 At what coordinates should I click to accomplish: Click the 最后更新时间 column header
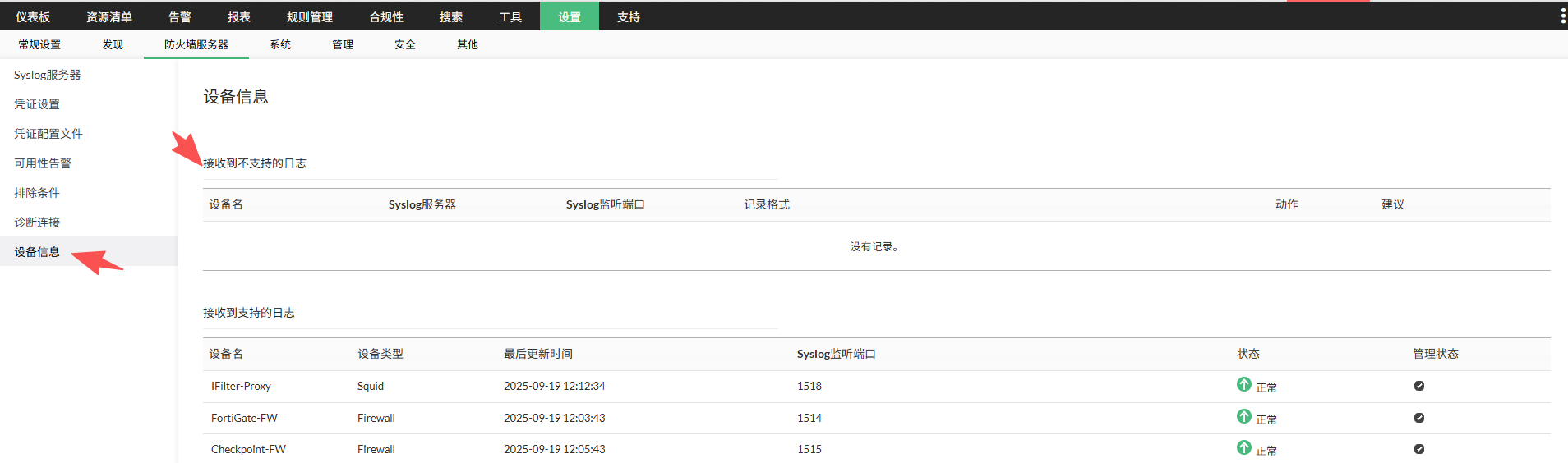tap(537, 354)
